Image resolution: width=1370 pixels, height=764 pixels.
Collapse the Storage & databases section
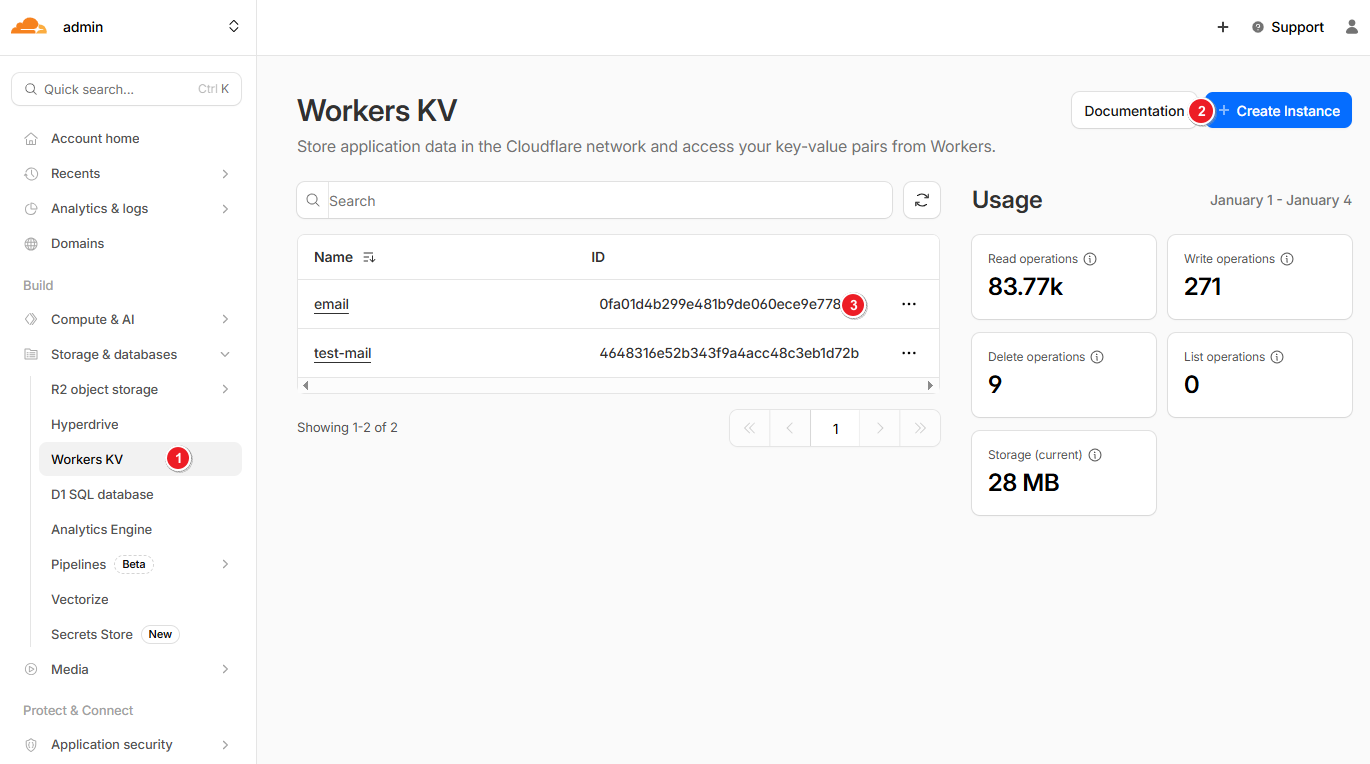[x=225, y=355]
